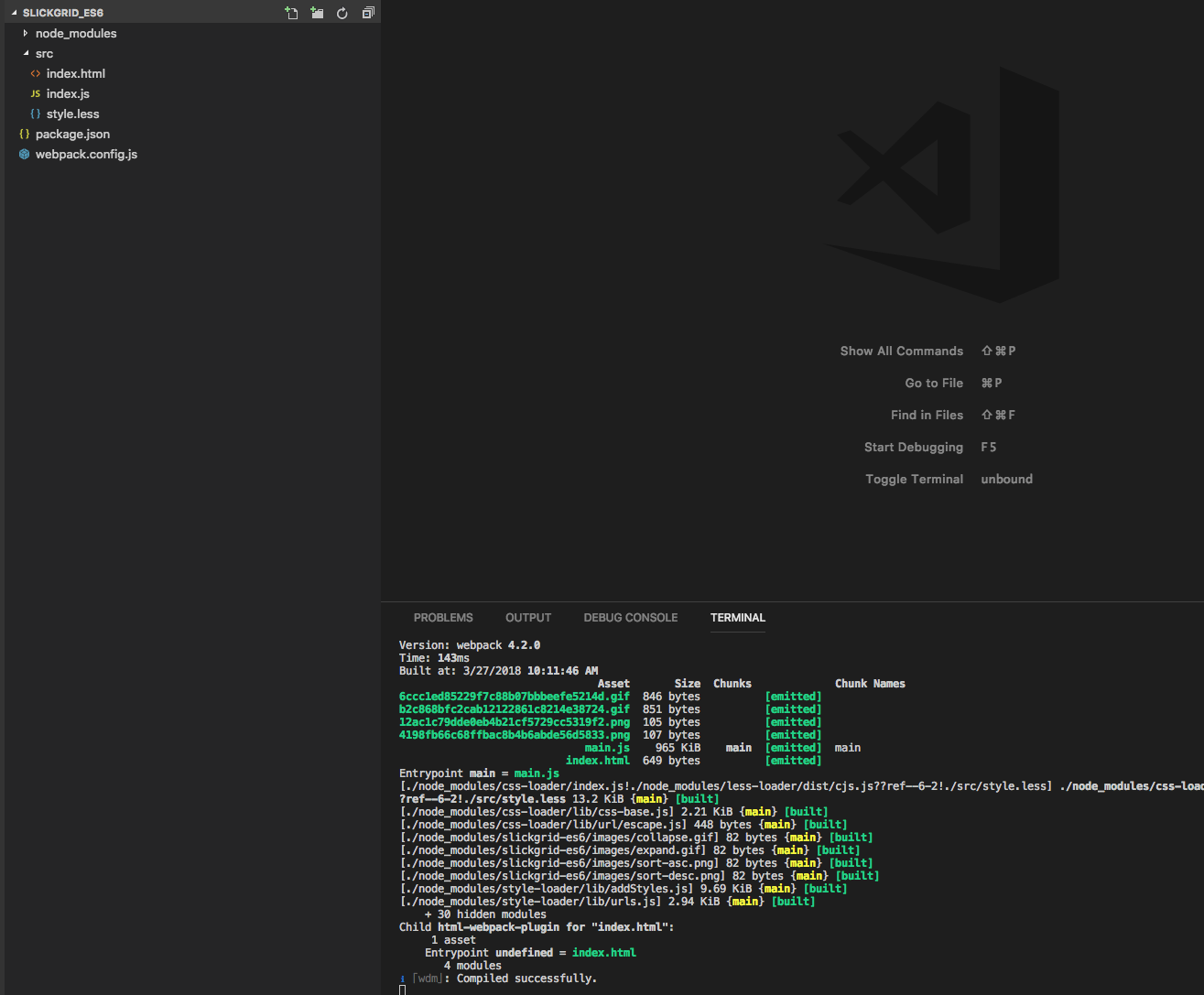Click the 'Entrypoint main = main.js' line
The width and height of the screenshot is (1204, 995).
coord(479,773)
